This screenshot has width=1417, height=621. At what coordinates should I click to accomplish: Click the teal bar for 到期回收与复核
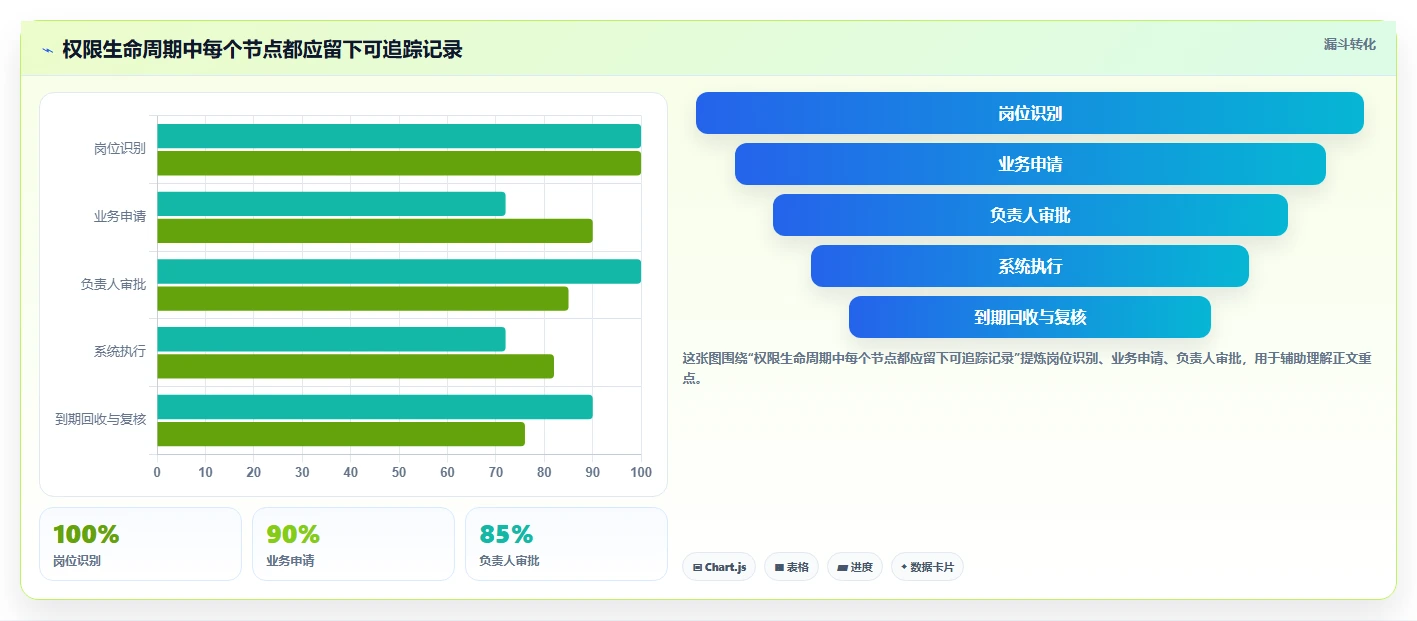tap(375, 407)
